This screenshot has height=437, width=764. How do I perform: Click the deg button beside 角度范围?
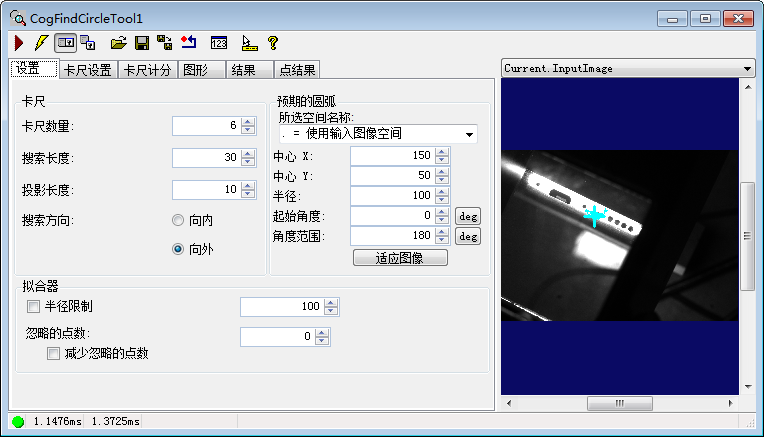[468, 236]
